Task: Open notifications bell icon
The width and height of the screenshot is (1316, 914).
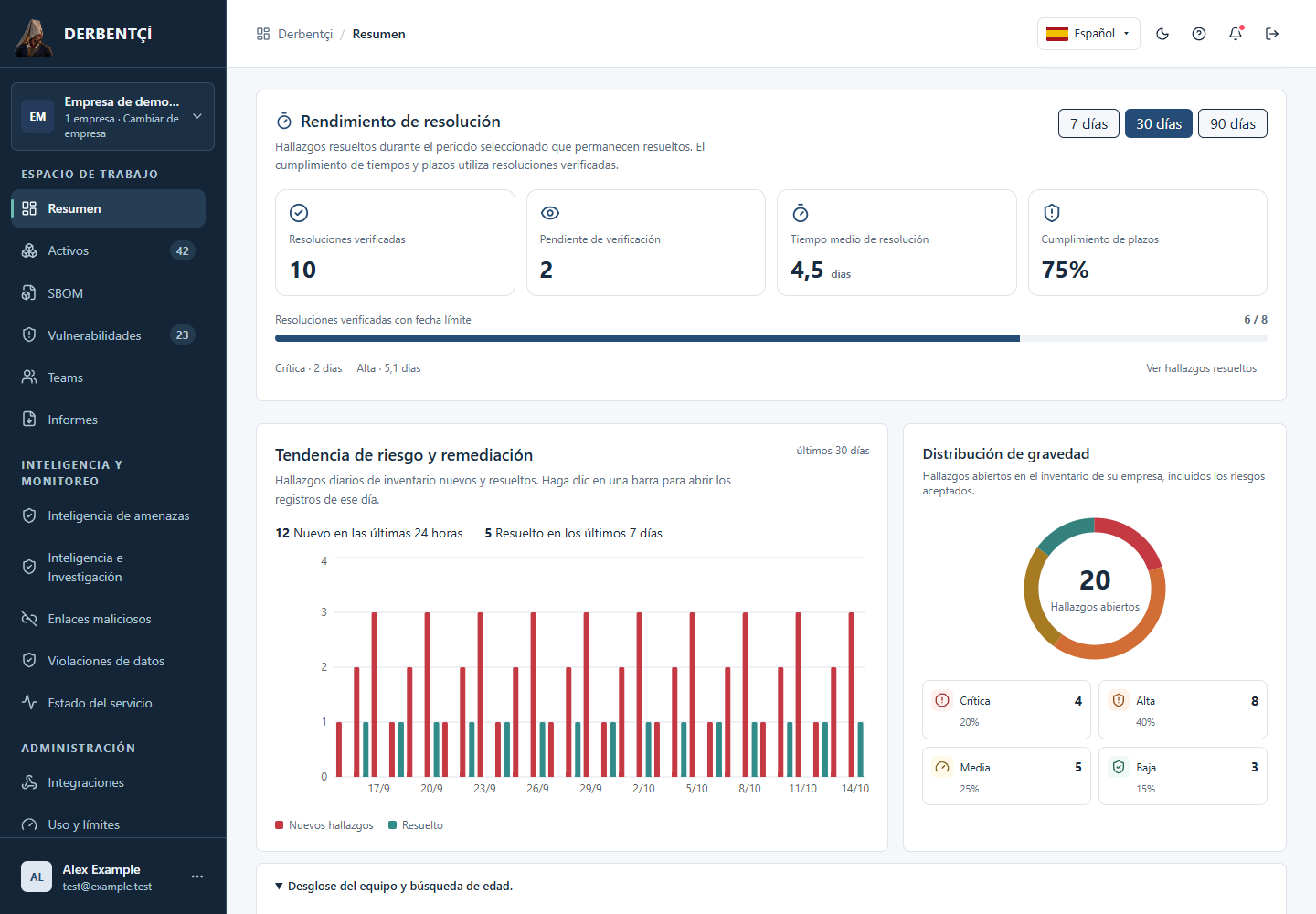Action: coord(1236,34)
